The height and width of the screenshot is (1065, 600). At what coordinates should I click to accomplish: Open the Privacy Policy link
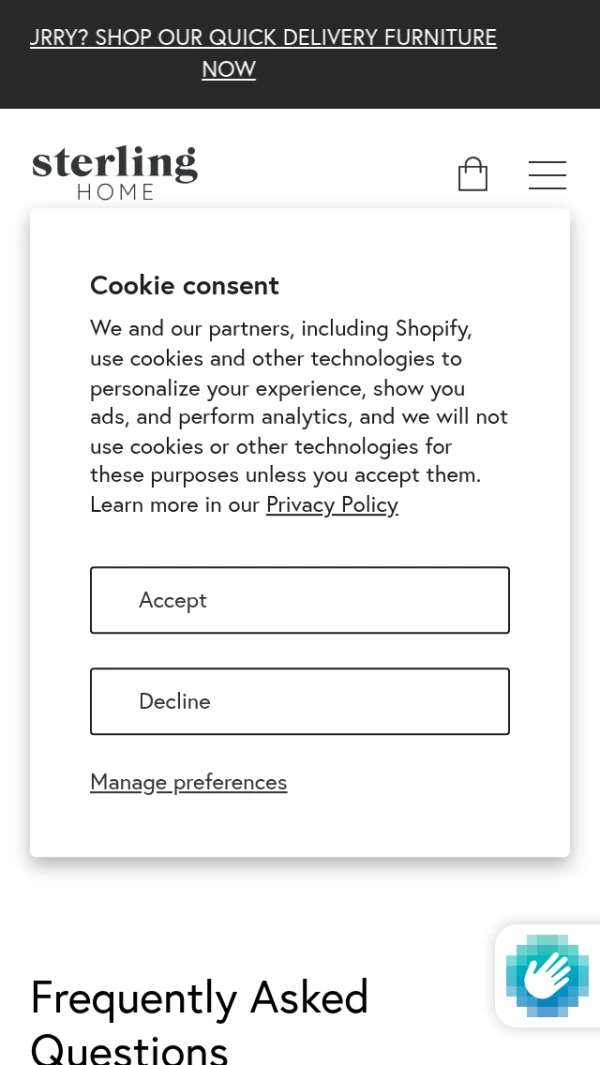click(332, 505)
